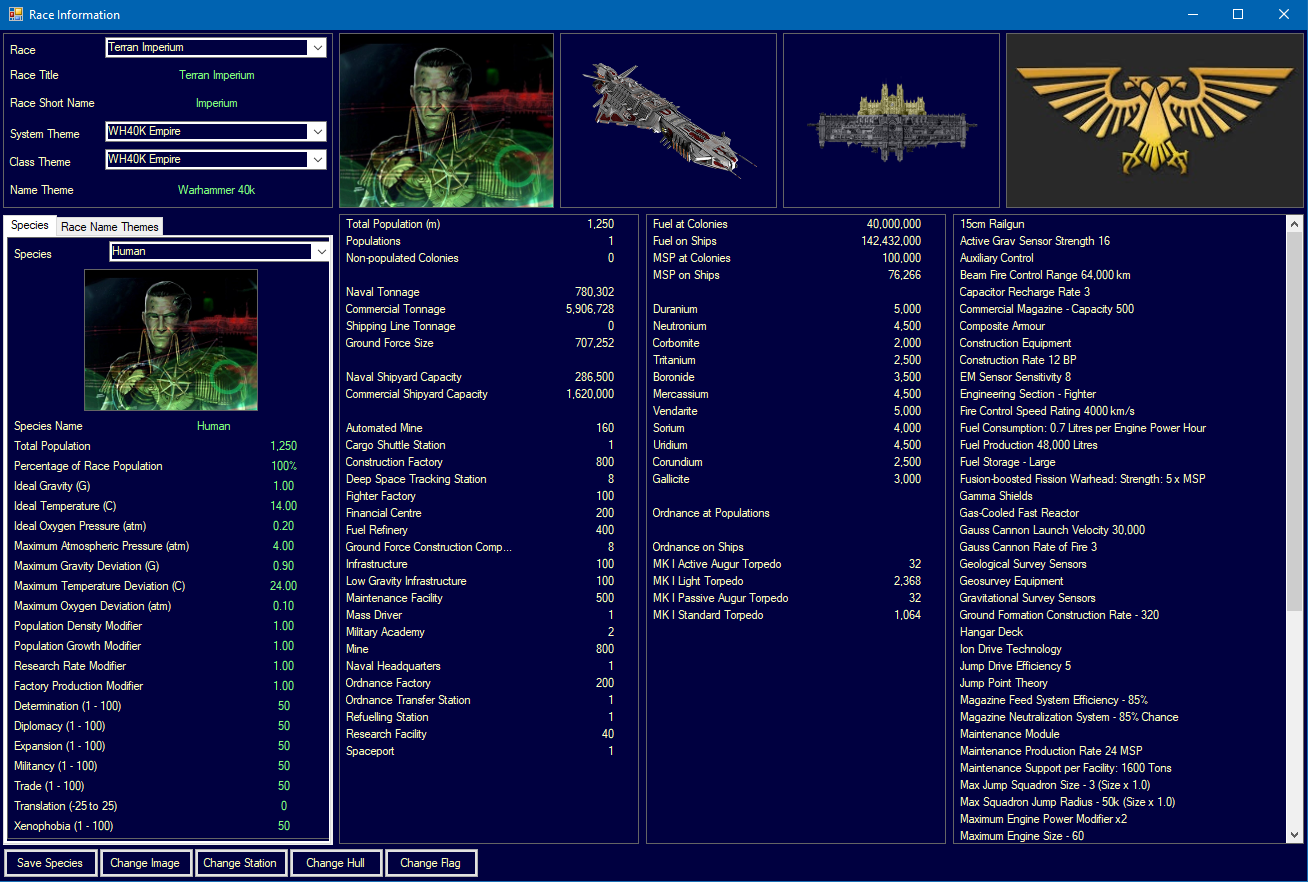
Task: Click the Translation value 0
Action: click(x=284, y=806)
